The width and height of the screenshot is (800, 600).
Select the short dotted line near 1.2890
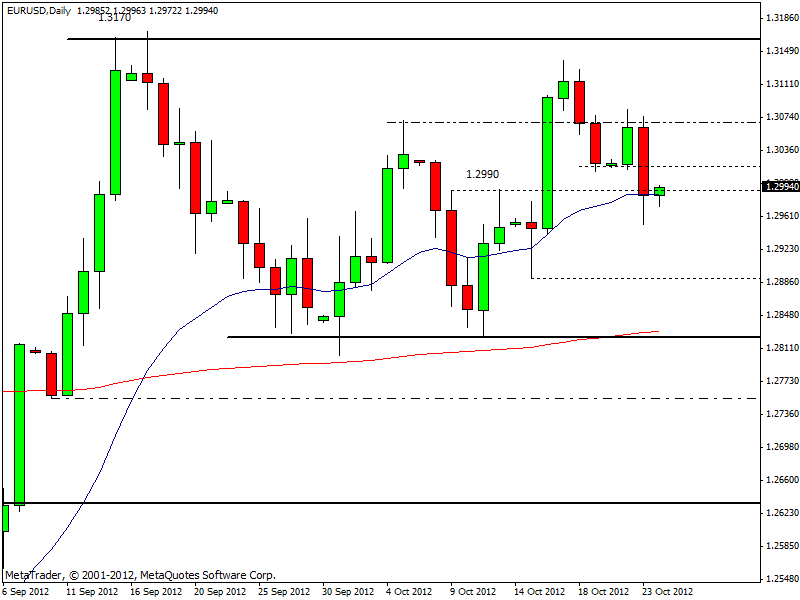[x=640, y=278]
